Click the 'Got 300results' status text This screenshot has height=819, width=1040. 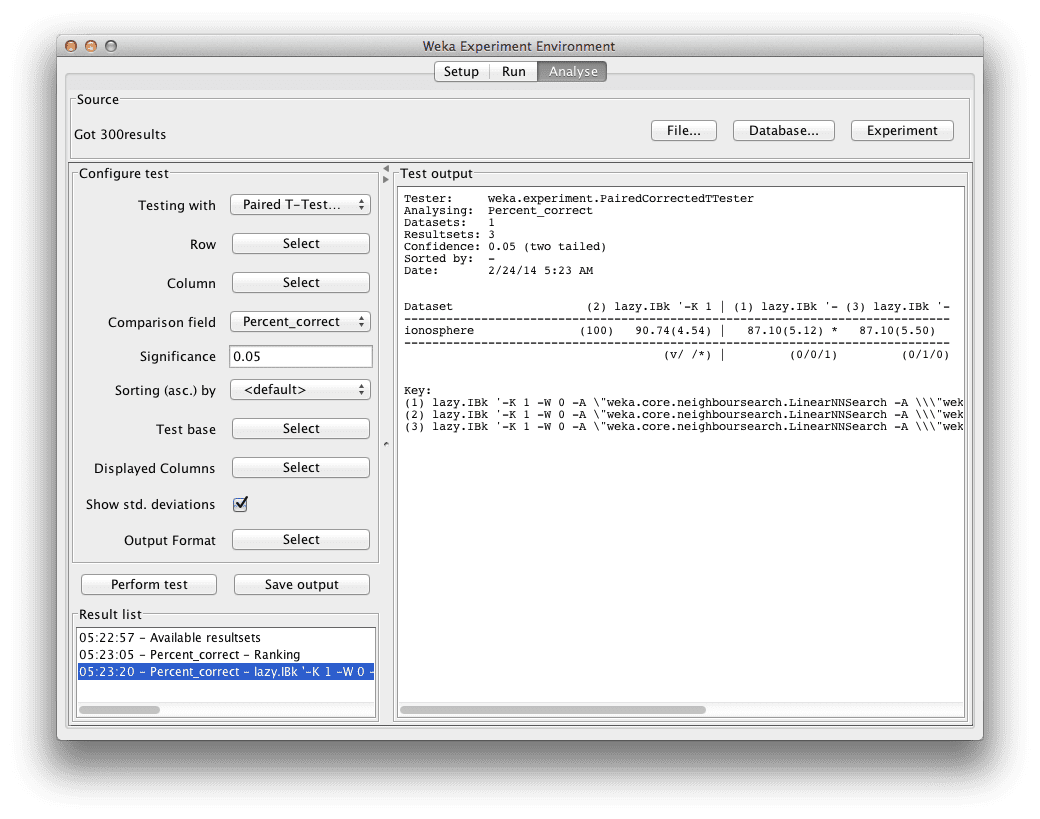pyautogui.click(x=120, y=135)
